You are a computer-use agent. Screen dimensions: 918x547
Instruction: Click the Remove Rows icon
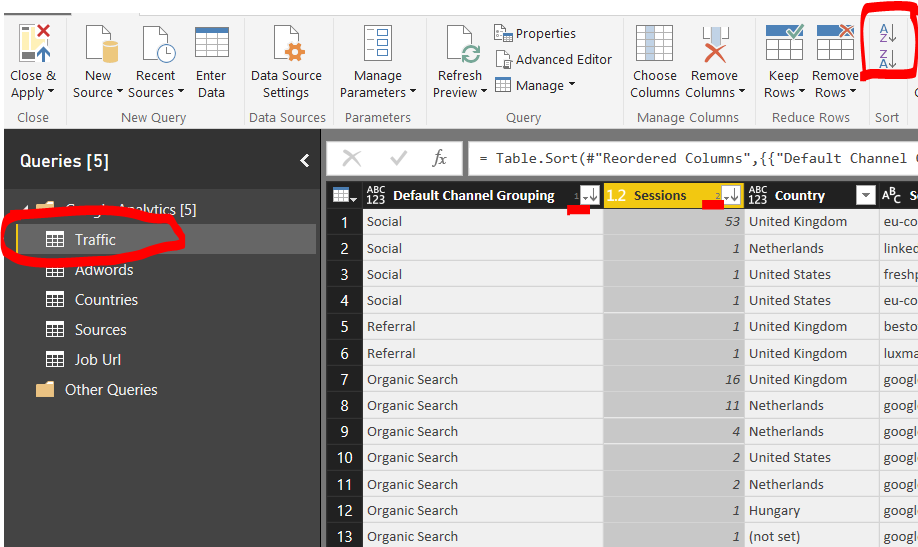tap(835, 42)
